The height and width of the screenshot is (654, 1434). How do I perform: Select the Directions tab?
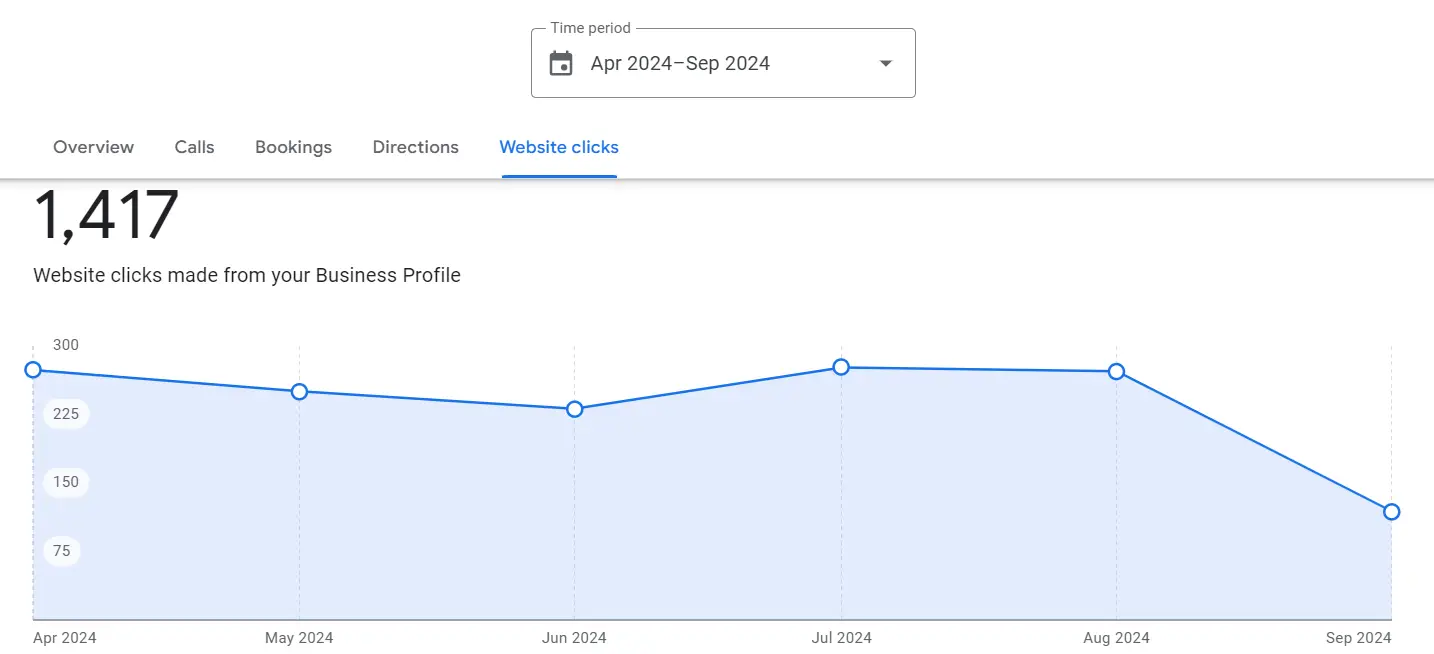tap(415, 147)
